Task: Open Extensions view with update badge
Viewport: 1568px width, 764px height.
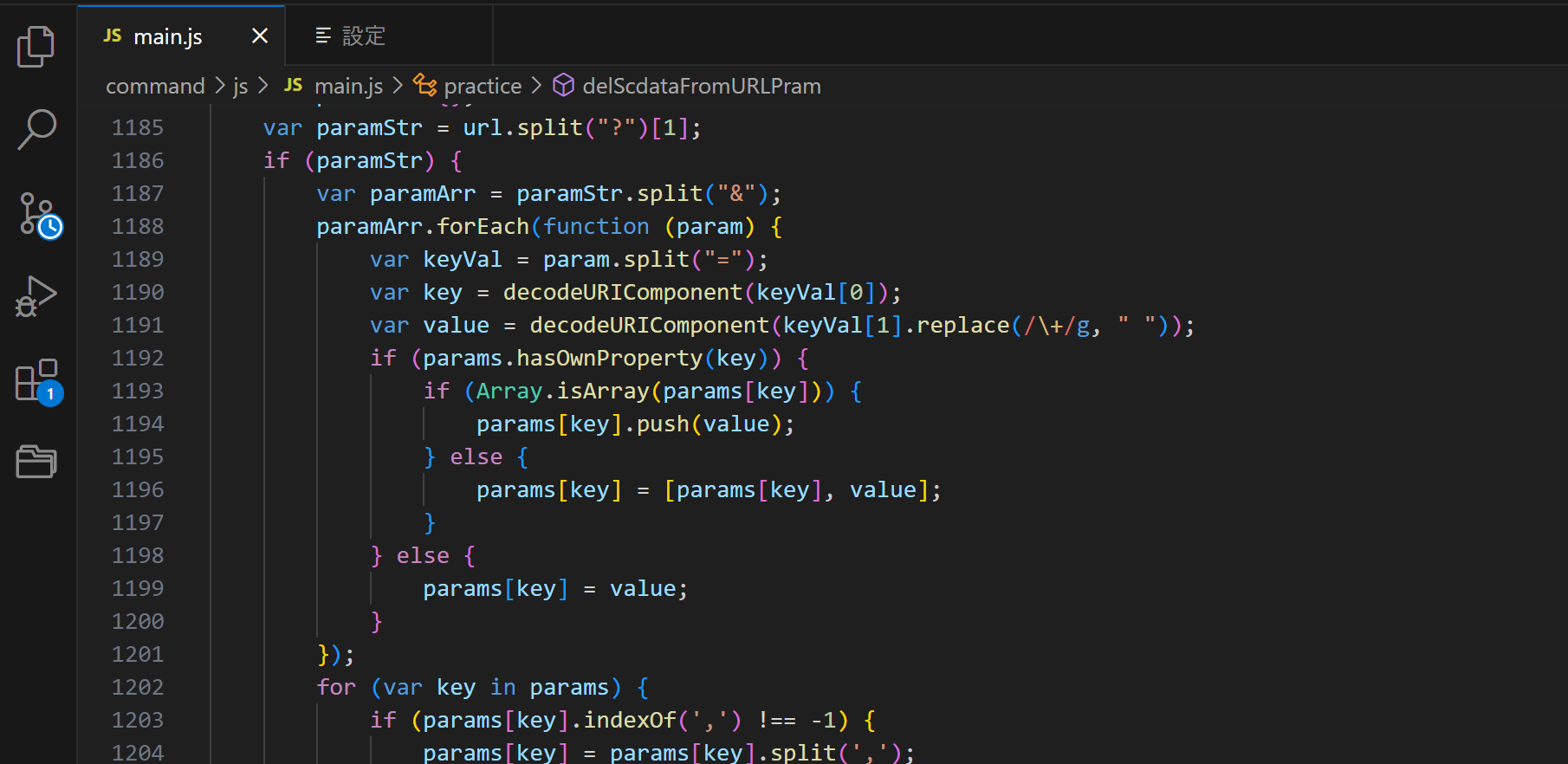Action: pyautogui.click(x=39, y=381)
